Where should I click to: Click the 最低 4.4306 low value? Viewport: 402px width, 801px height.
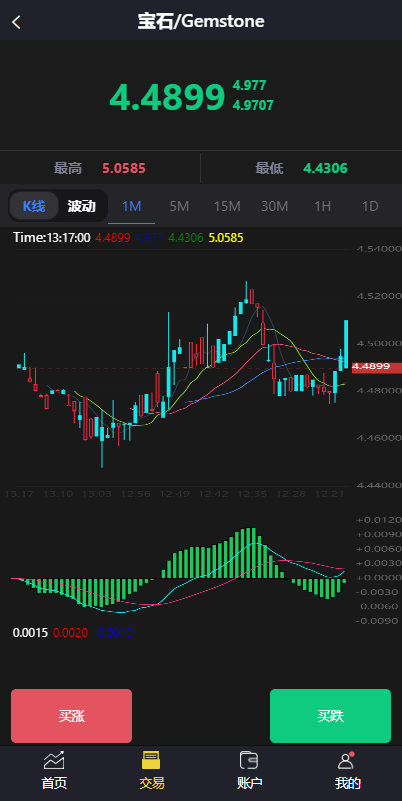coord(325,168)
